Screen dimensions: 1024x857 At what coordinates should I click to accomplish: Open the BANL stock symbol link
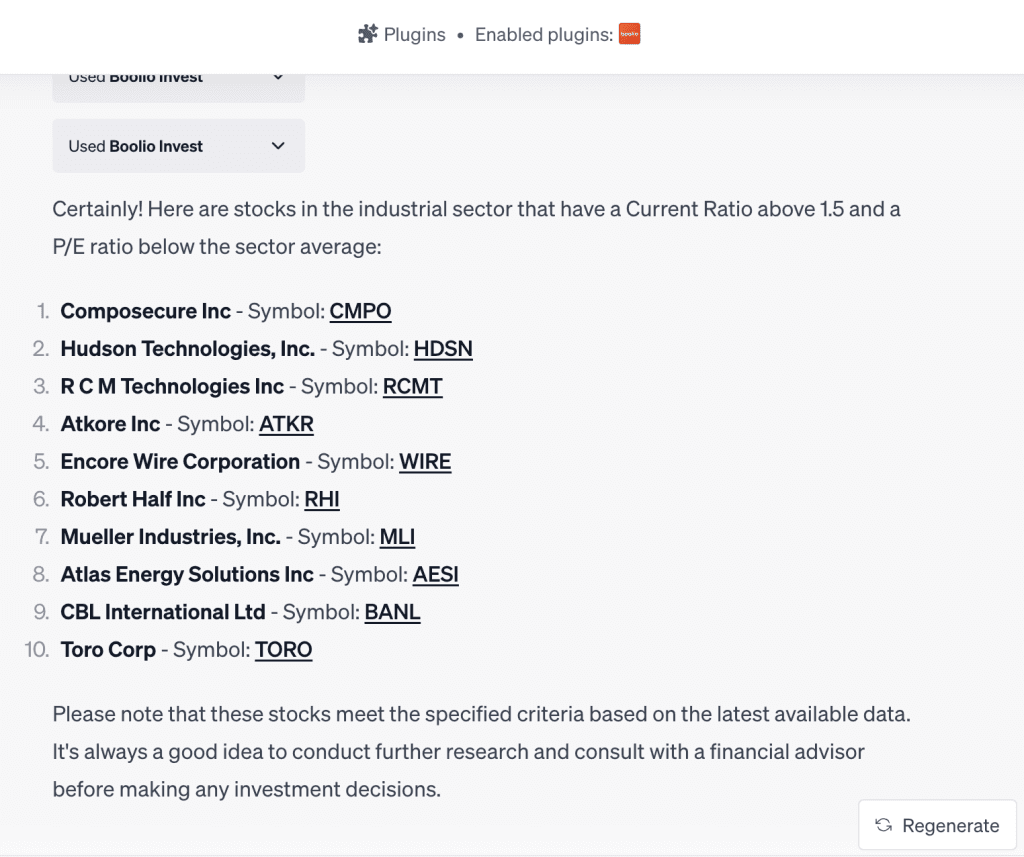click(392, 612)
